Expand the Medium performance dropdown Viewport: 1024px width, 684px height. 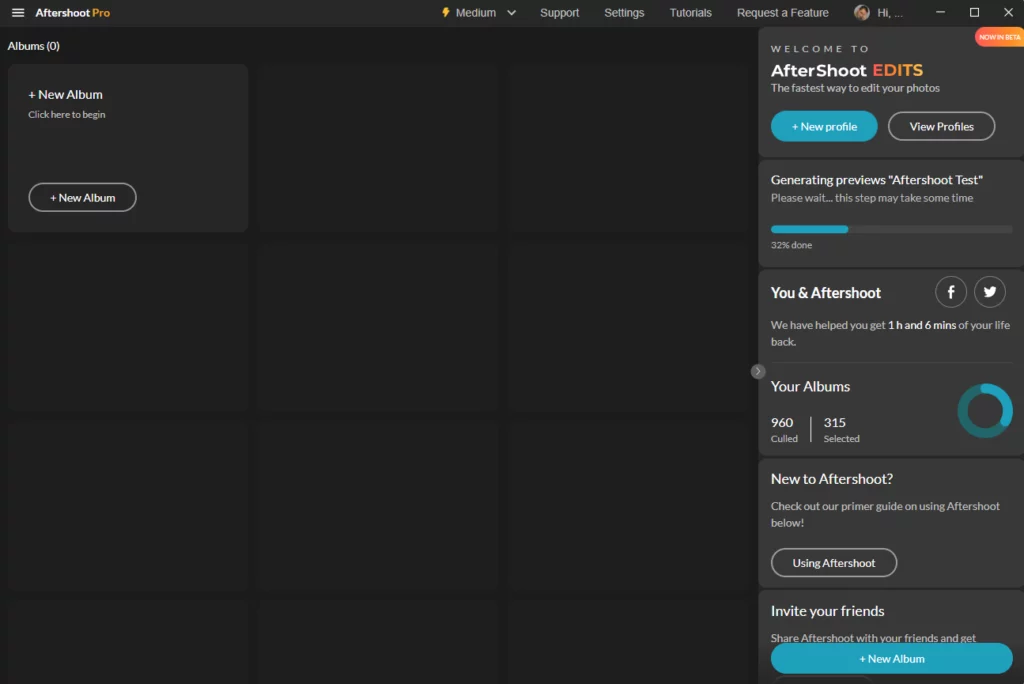511,12
